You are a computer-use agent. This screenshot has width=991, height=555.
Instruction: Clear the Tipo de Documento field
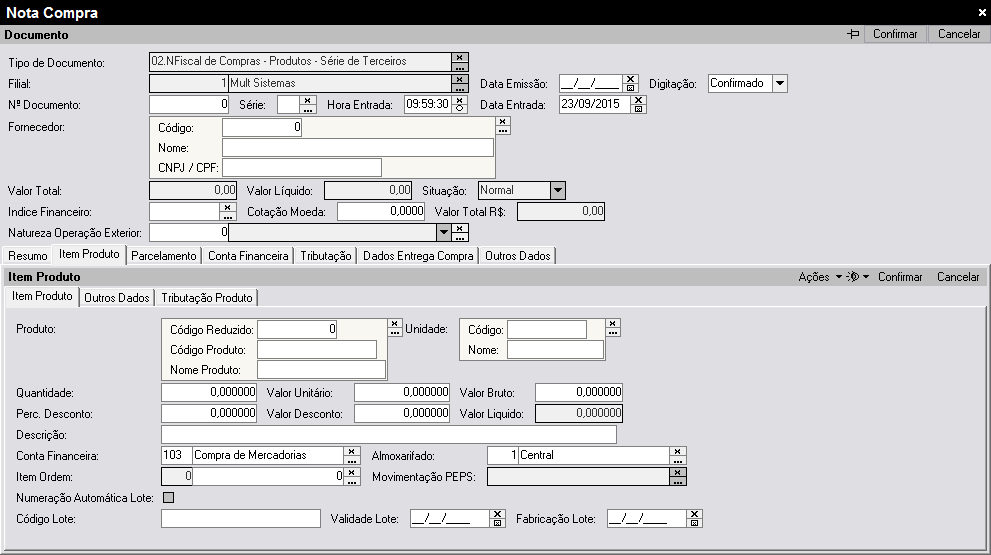pyautogui.click(x=459, y=58)
